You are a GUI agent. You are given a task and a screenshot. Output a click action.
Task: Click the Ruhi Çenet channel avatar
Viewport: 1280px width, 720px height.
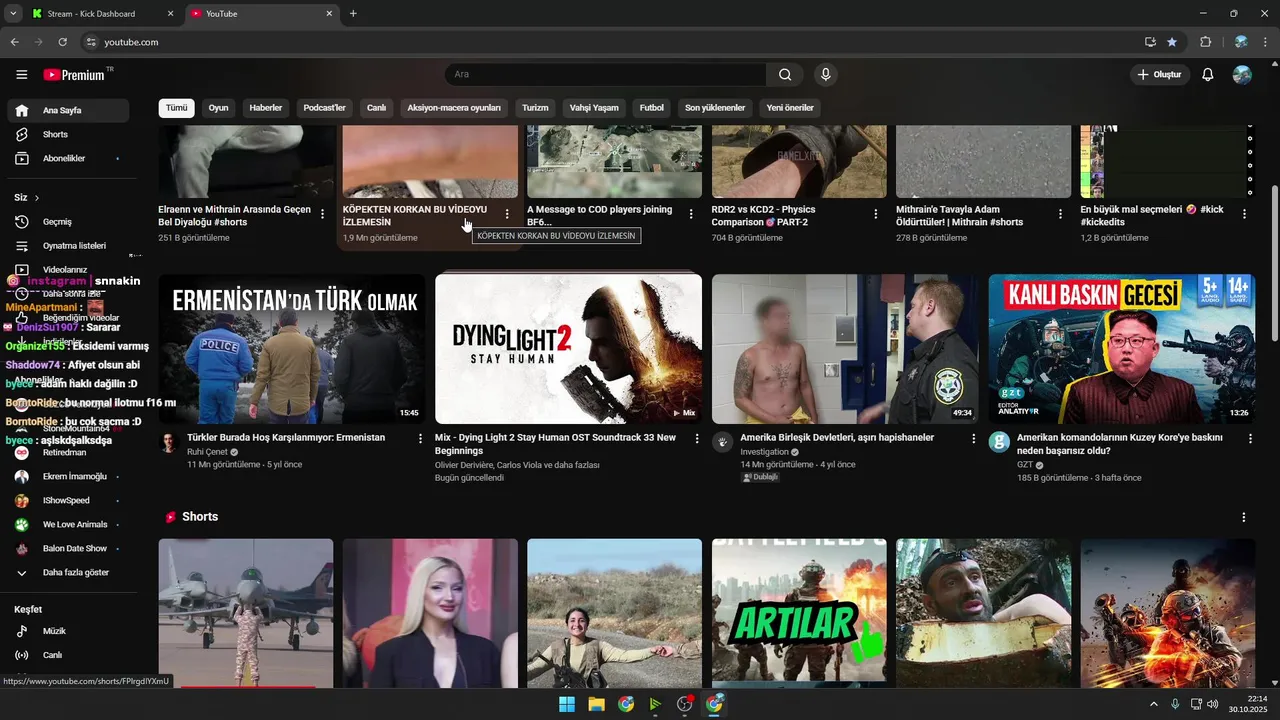pyautogui.click(x=169, y=442)
